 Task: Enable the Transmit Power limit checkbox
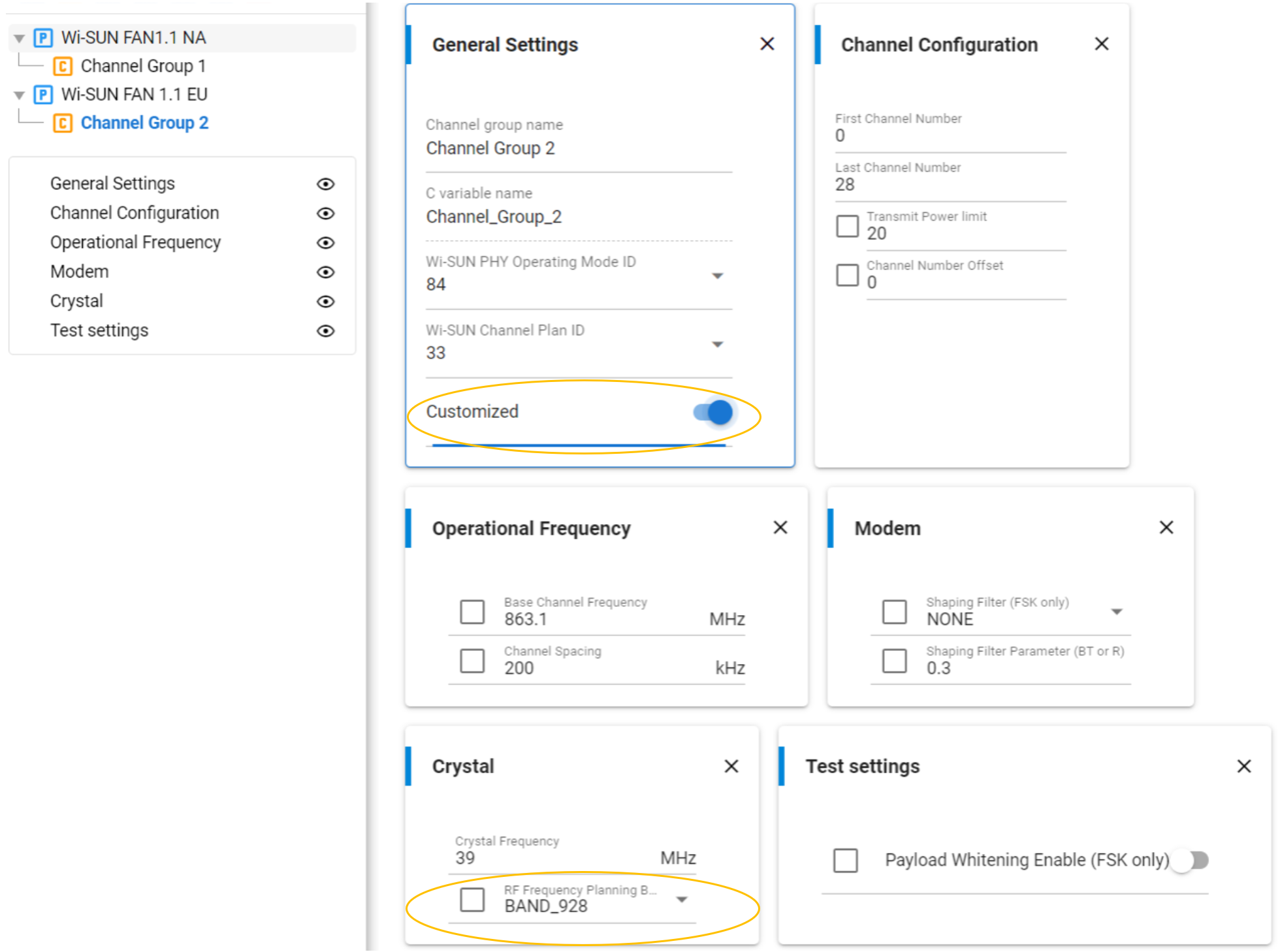pyautogui.click(x=848, y=226)
